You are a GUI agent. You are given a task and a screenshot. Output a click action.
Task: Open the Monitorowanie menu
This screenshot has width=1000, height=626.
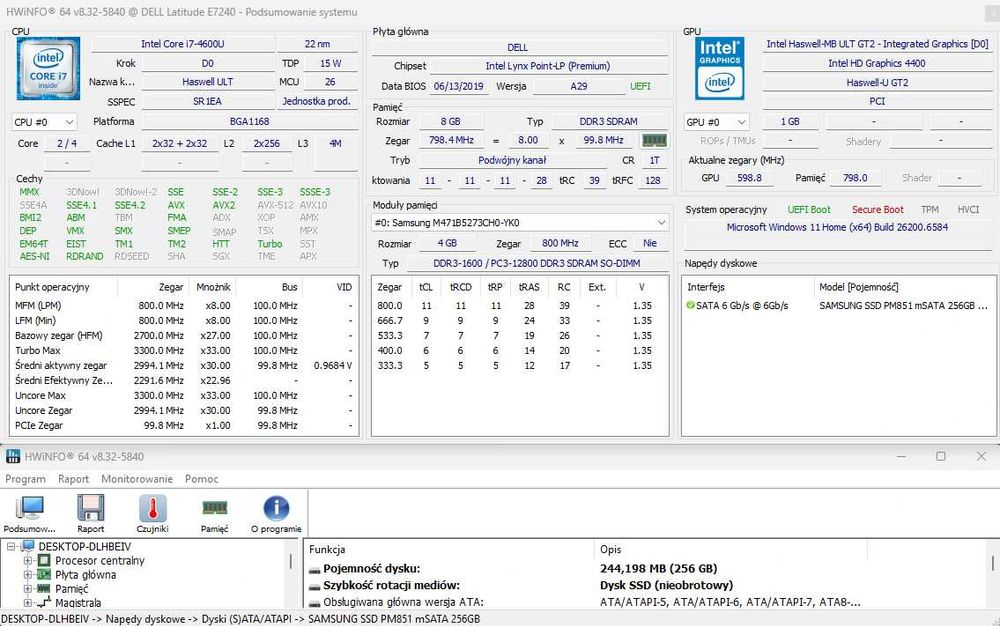(x=137, y=479)
